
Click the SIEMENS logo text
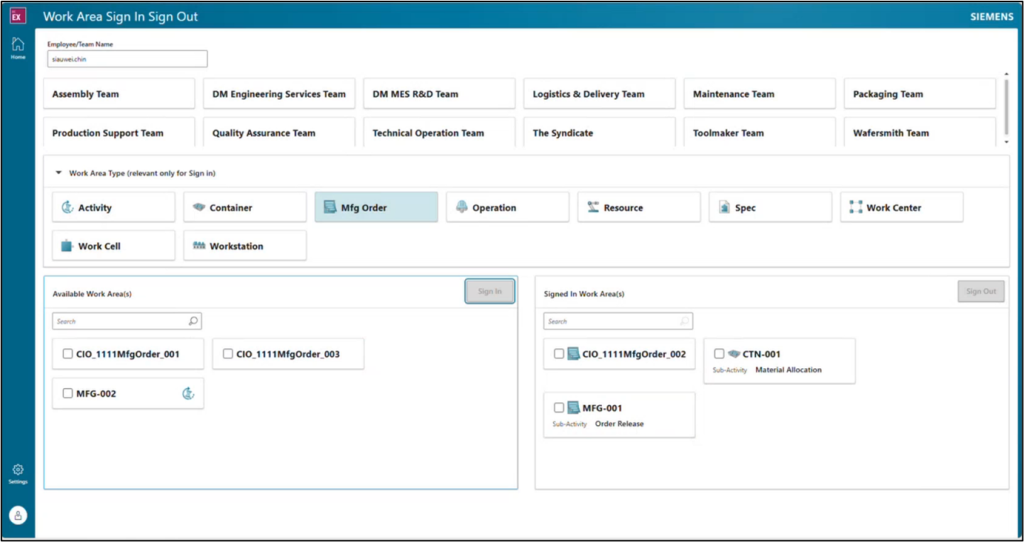click(x=991, y=16)
